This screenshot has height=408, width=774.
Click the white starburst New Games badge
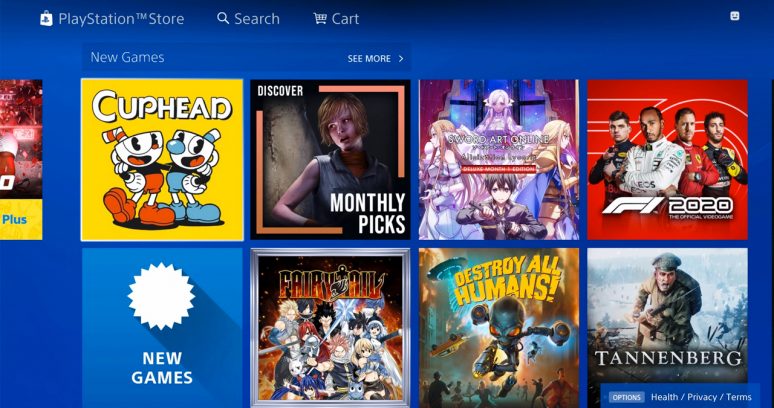(x=161, y=296)
